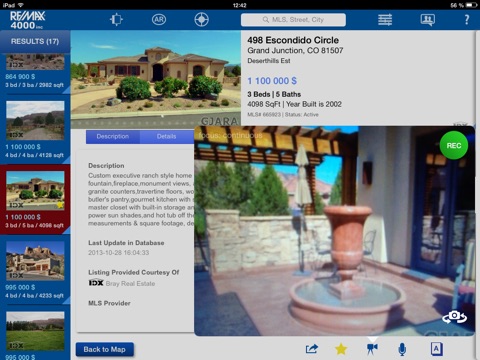Tap the AR augmented reality icon
This screenshot has width=480, height=360.
click(x=159, y=20)
